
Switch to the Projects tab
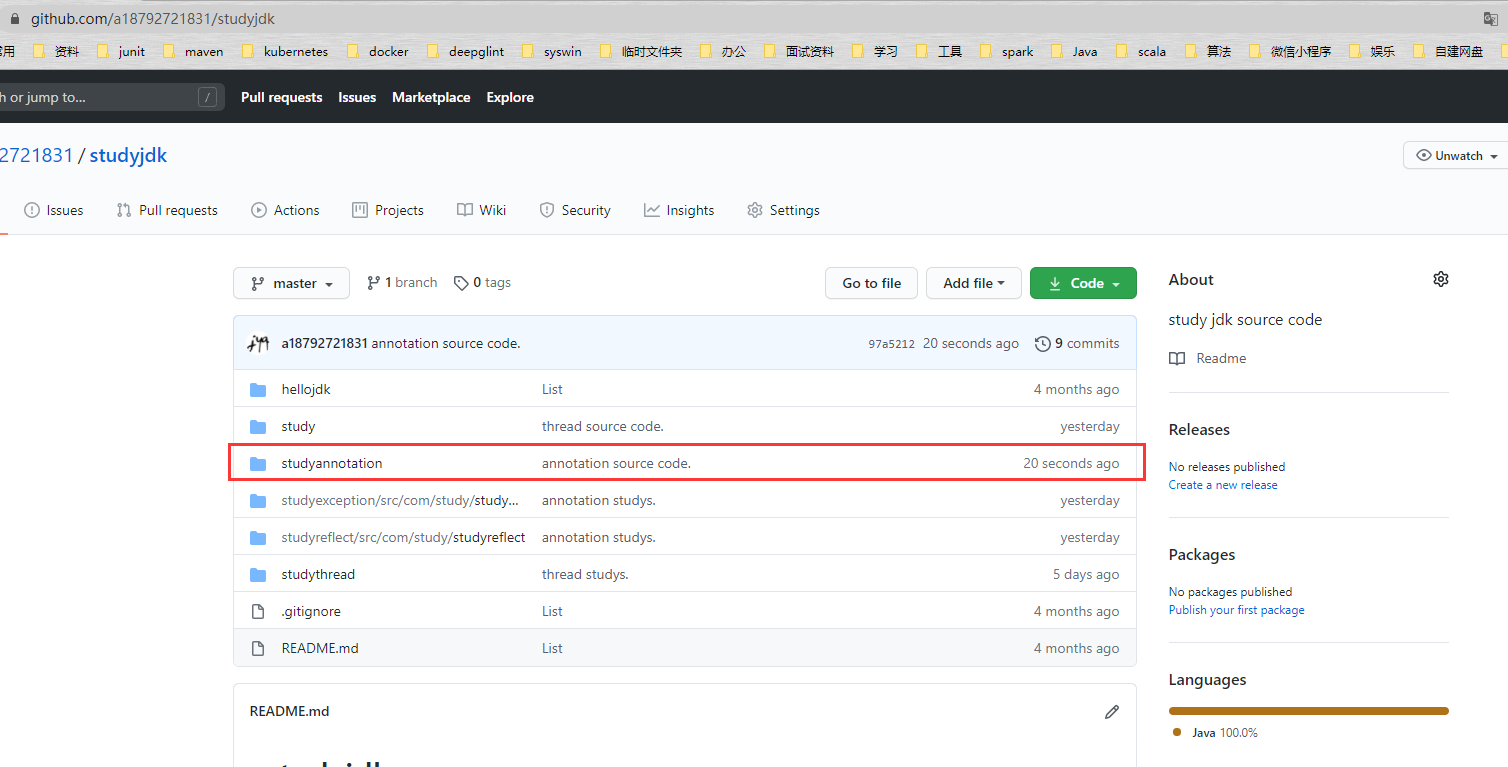[388, 211]
